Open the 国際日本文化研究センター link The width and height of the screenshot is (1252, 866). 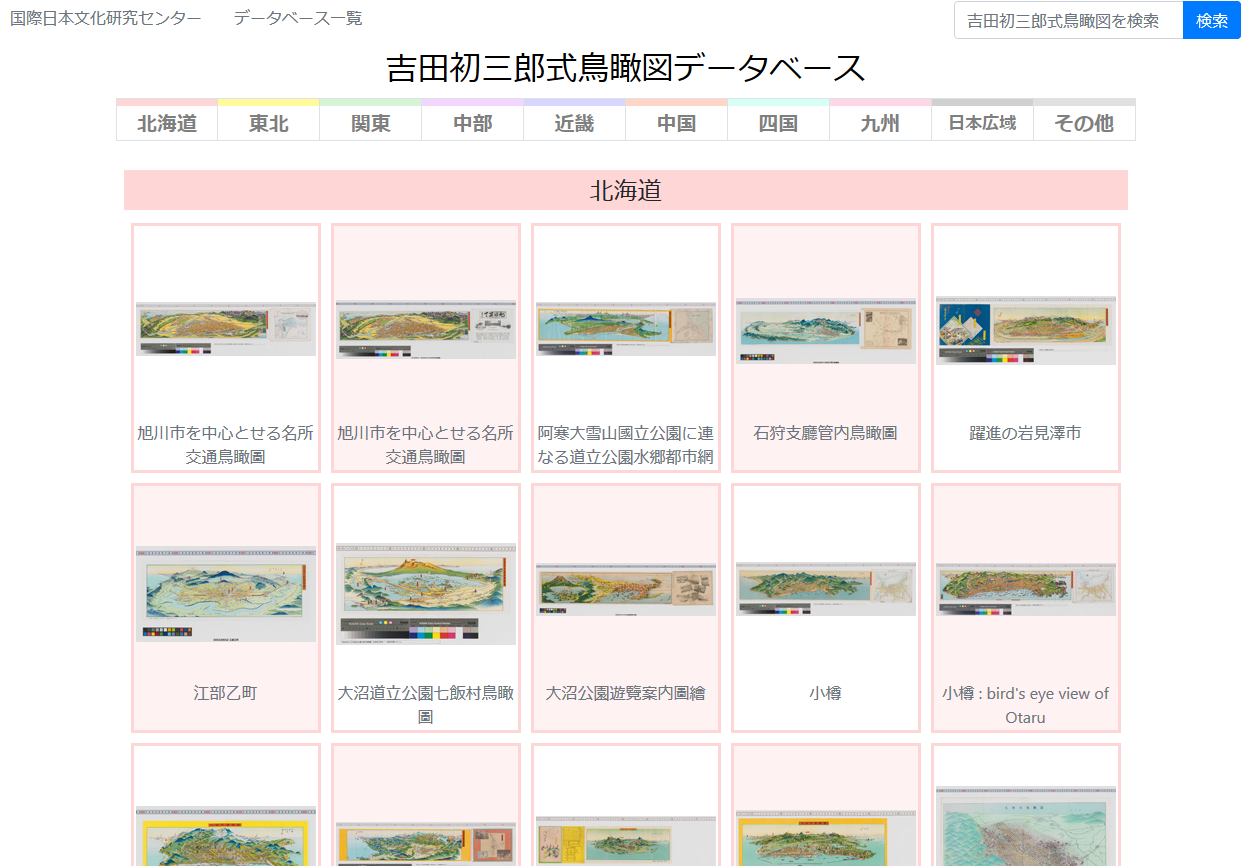tap(105, 18)
